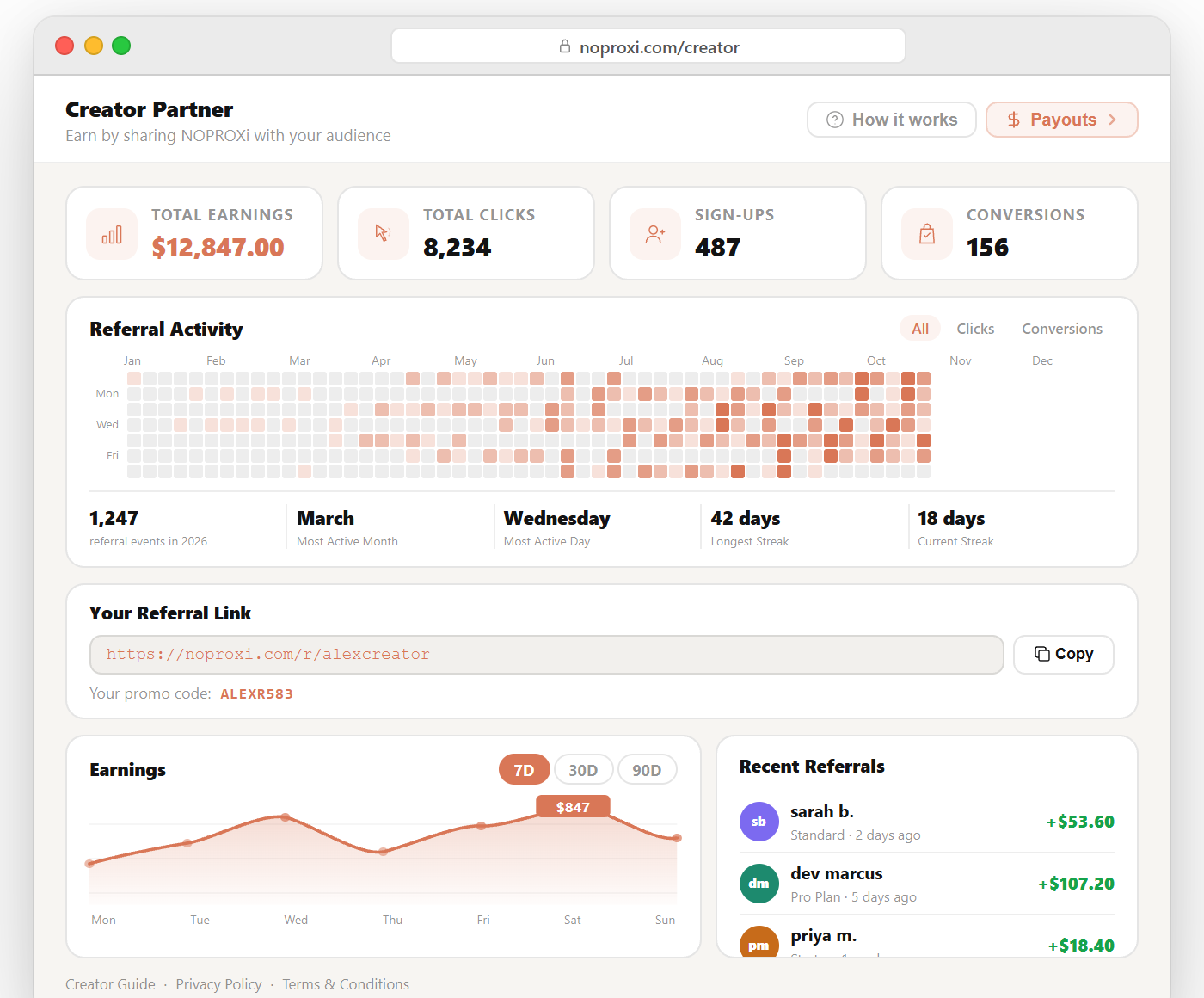
Task: Click dev marcus avatar labeled dm
Action: pos(759,884)
